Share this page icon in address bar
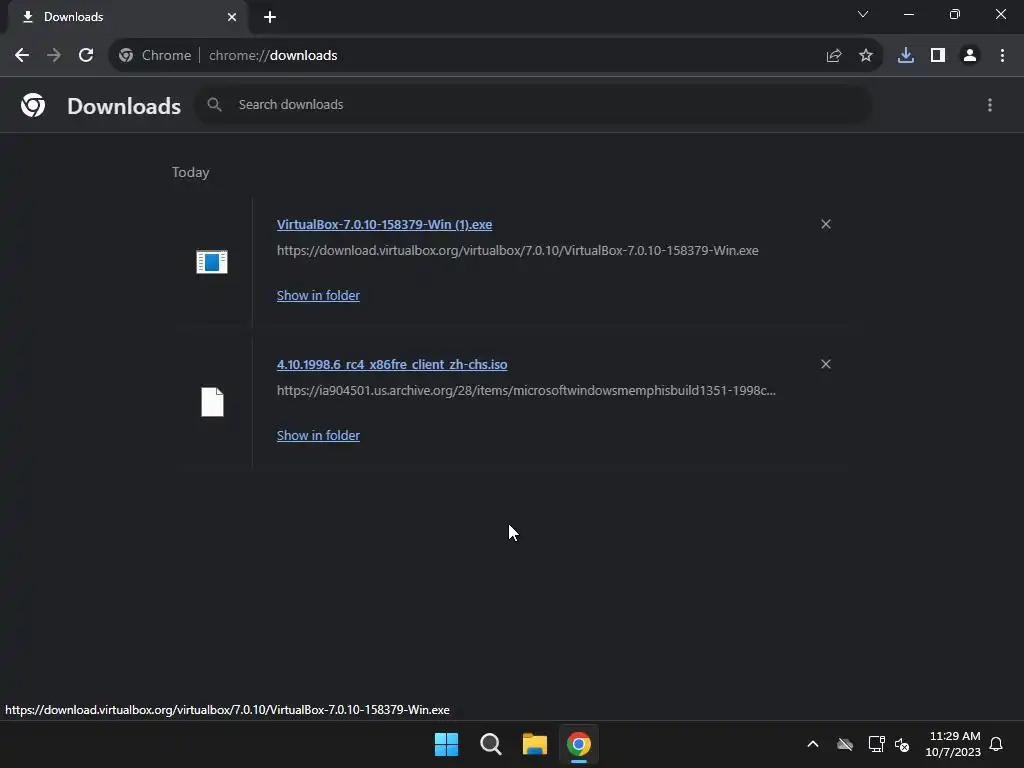Image resolution: width=1024 pixels, height=768 pixels. click(x=833, y=56)
